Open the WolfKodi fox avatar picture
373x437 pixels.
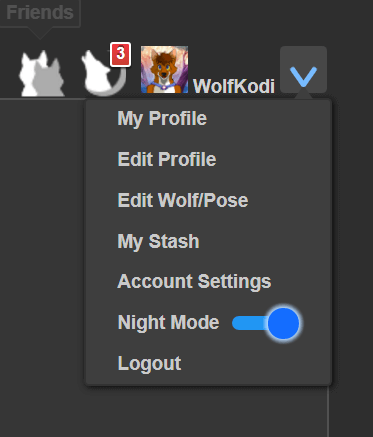[x=164, y=70]
